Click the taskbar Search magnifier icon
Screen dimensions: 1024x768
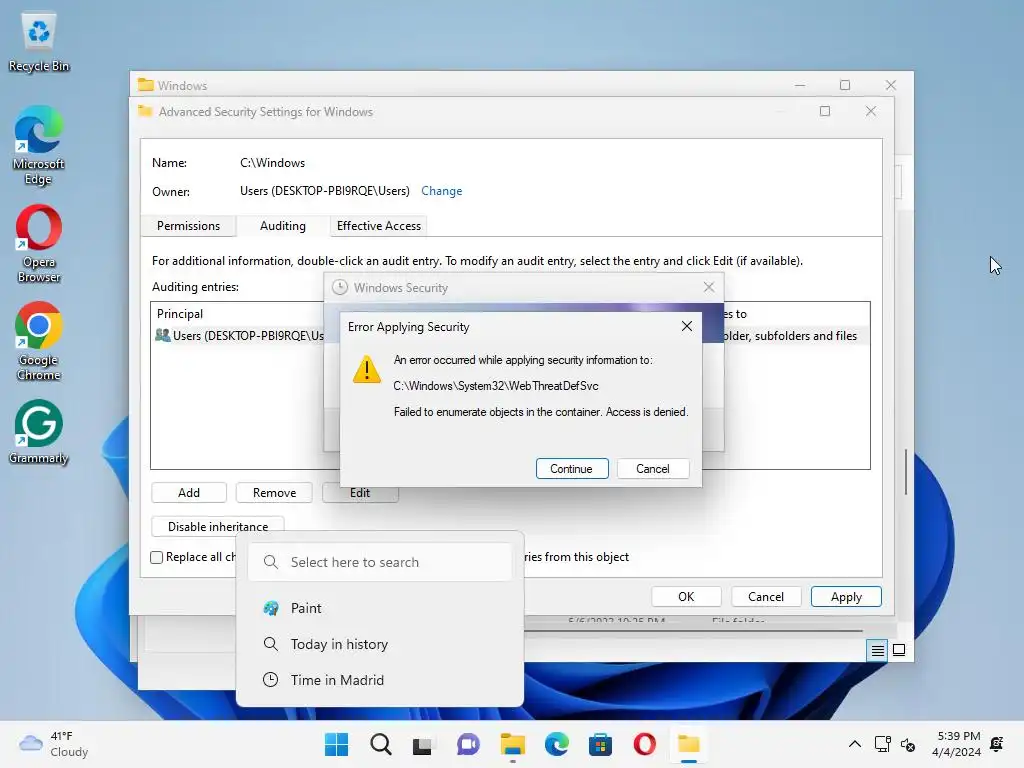coord(380,744)
